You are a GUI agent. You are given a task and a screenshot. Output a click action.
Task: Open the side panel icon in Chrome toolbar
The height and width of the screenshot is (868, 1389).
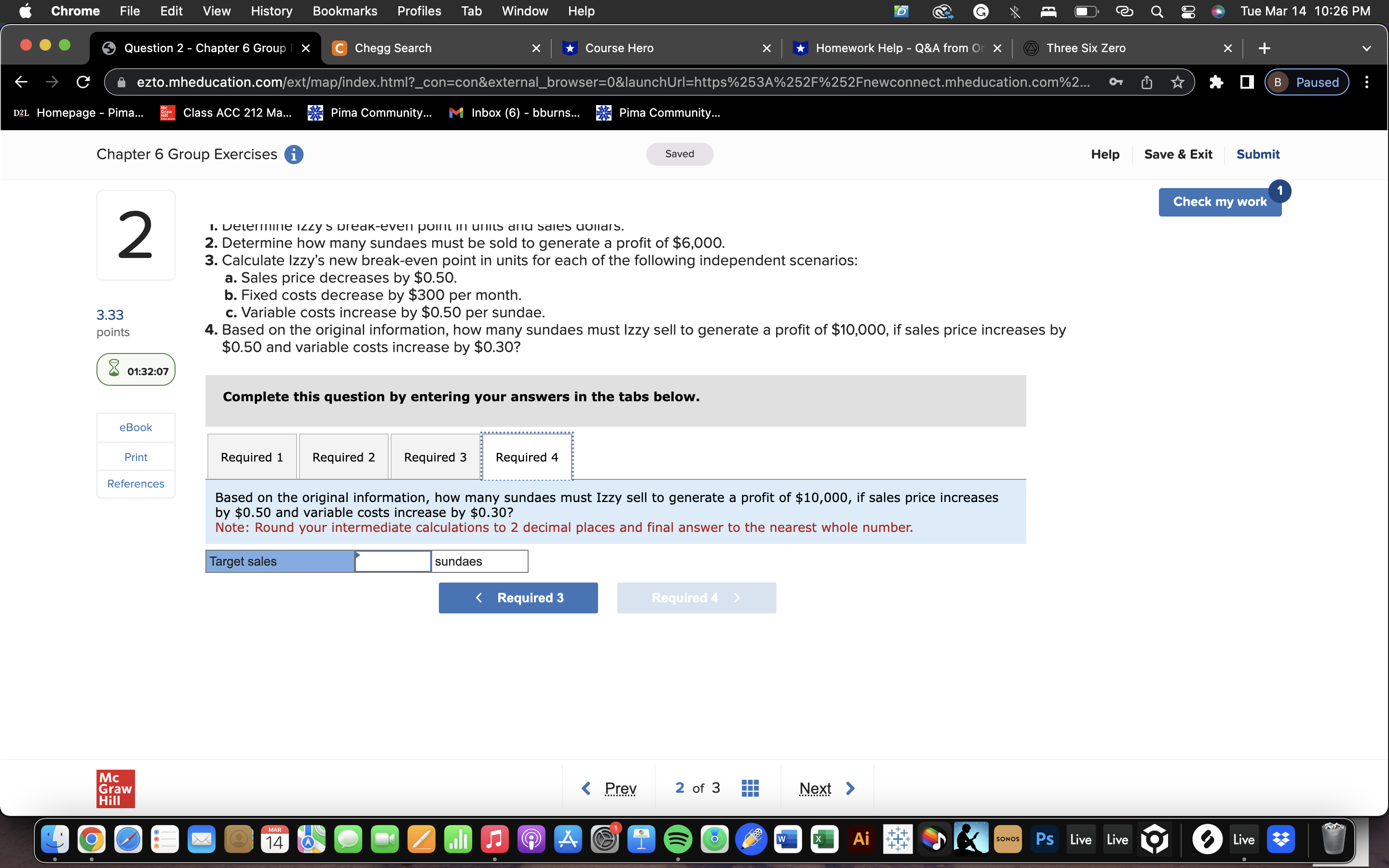(x=1246, y=82)
